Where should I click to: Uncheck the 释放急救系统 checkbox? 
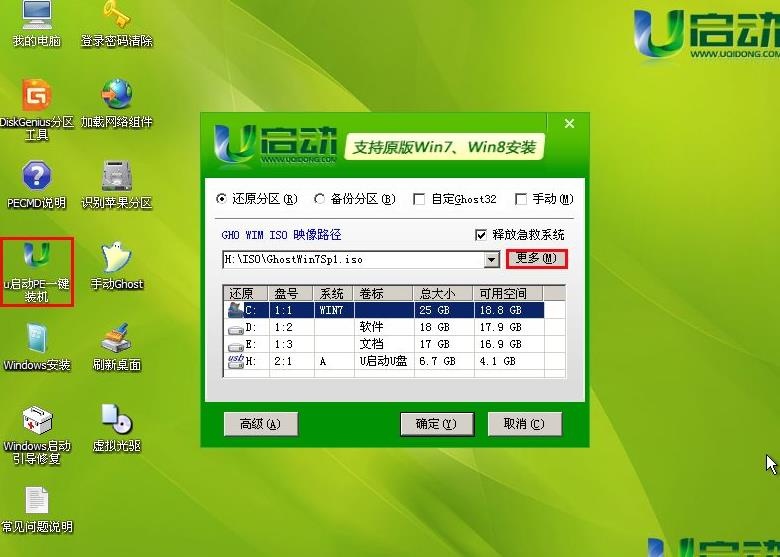[x=481, y=235]
